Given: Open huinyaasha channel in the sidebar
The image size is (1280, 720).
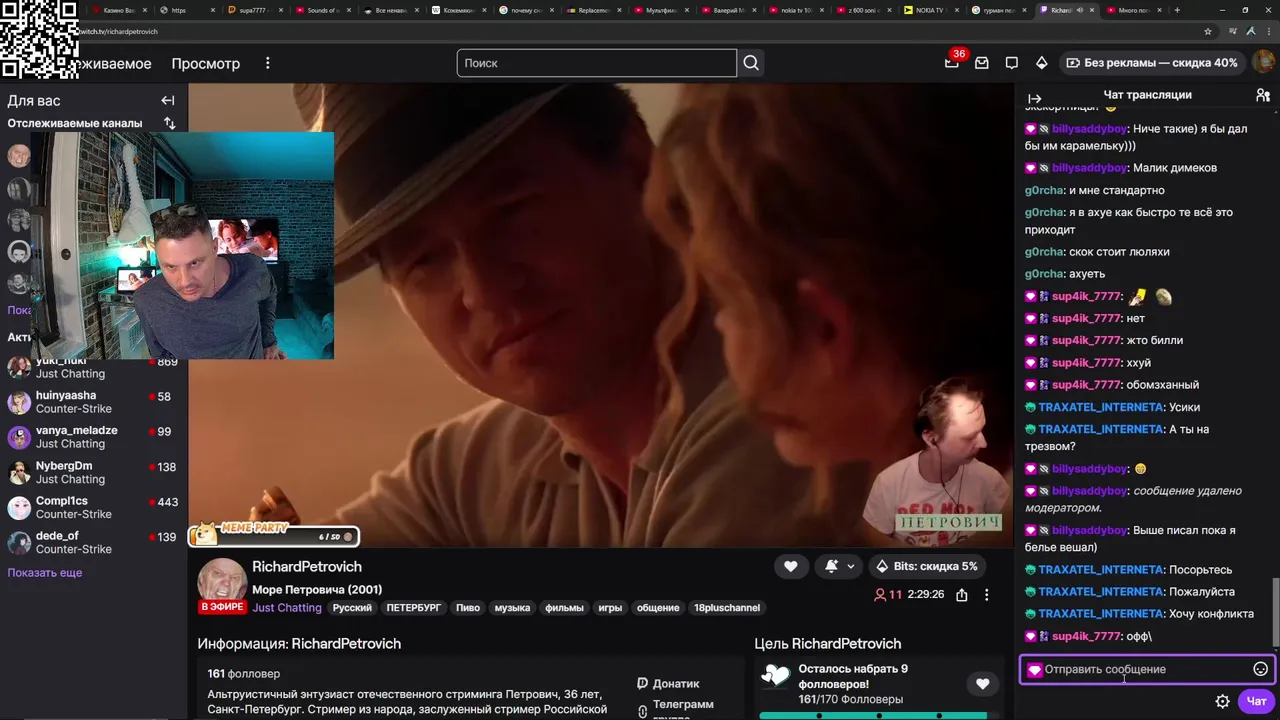Looking at the screenshot, I should [92, 402].
